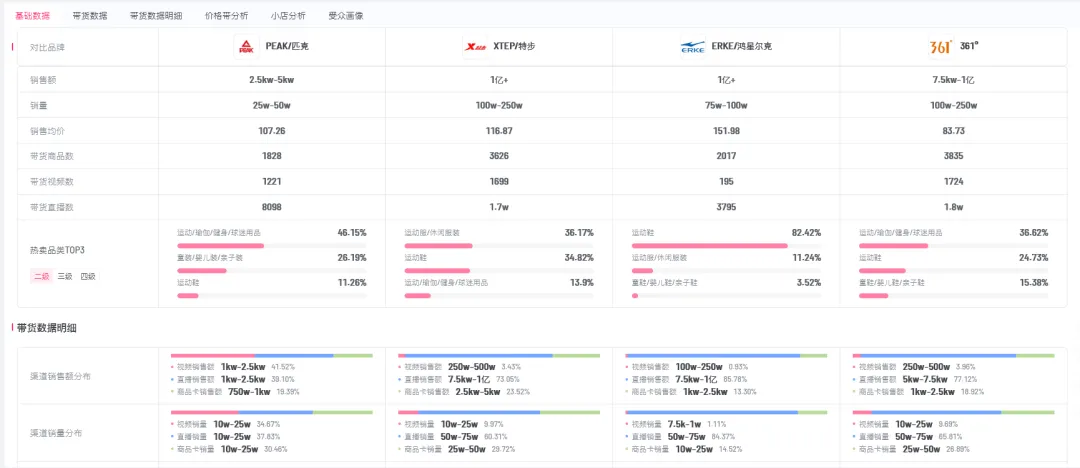Select the 二级 category level
Image resolution: width=1080 pixels, height=468 pixels.
pos(41,276)
